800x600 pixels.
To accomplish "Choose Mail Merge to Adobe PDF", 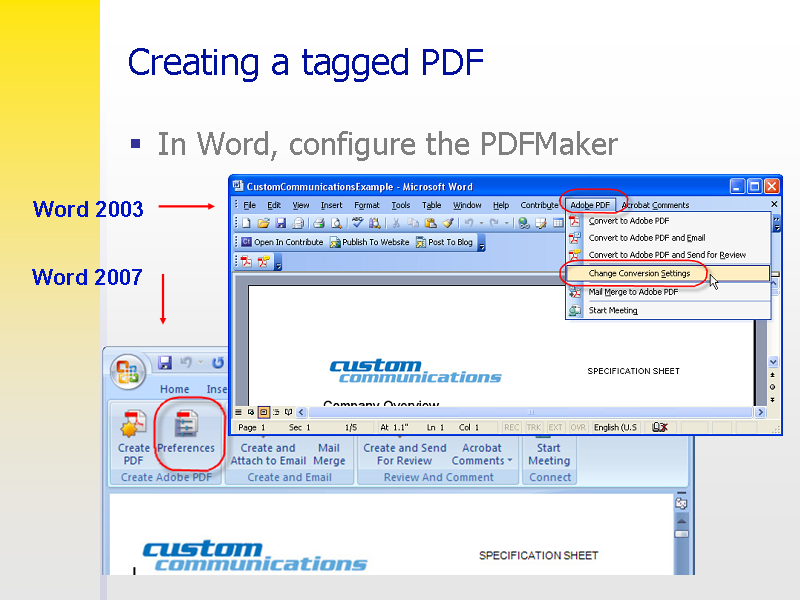I will point(668,292).
